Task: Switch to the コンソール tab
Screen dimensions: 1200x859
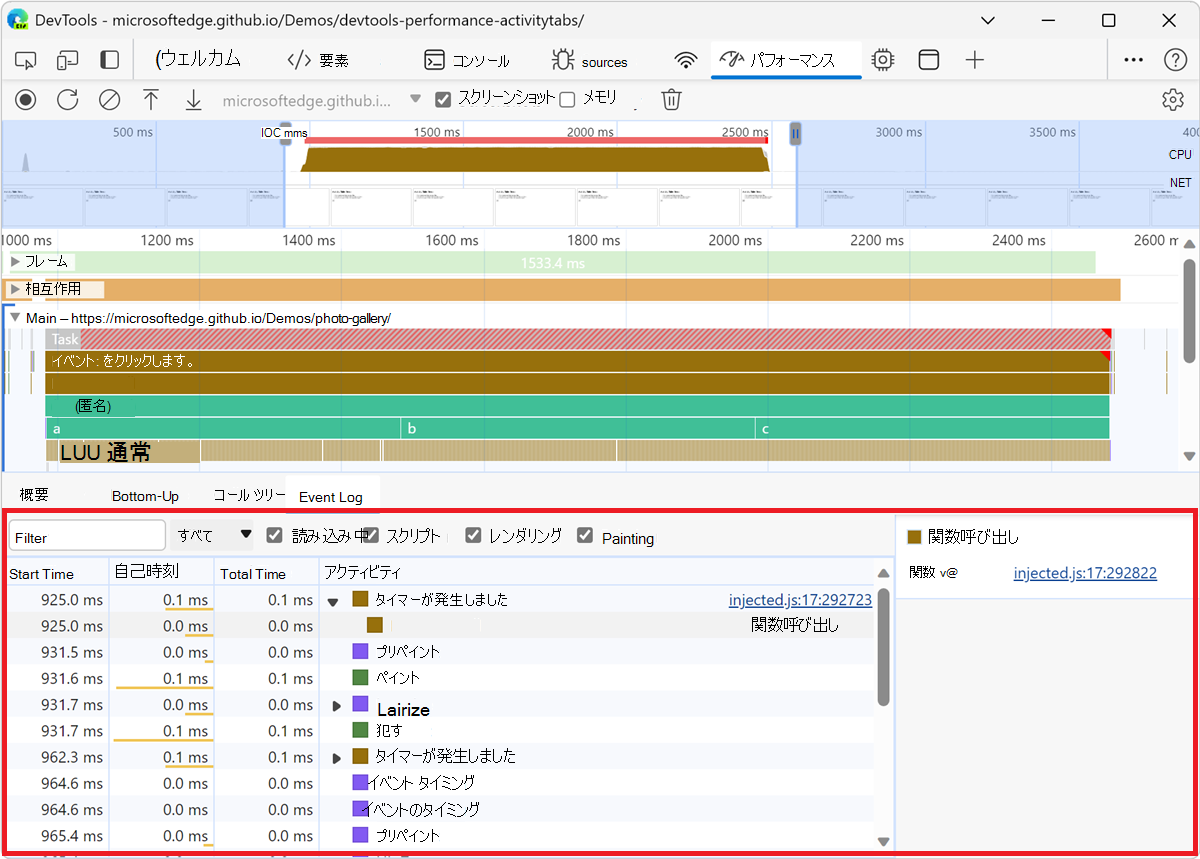Action: (x=467, y=61)
